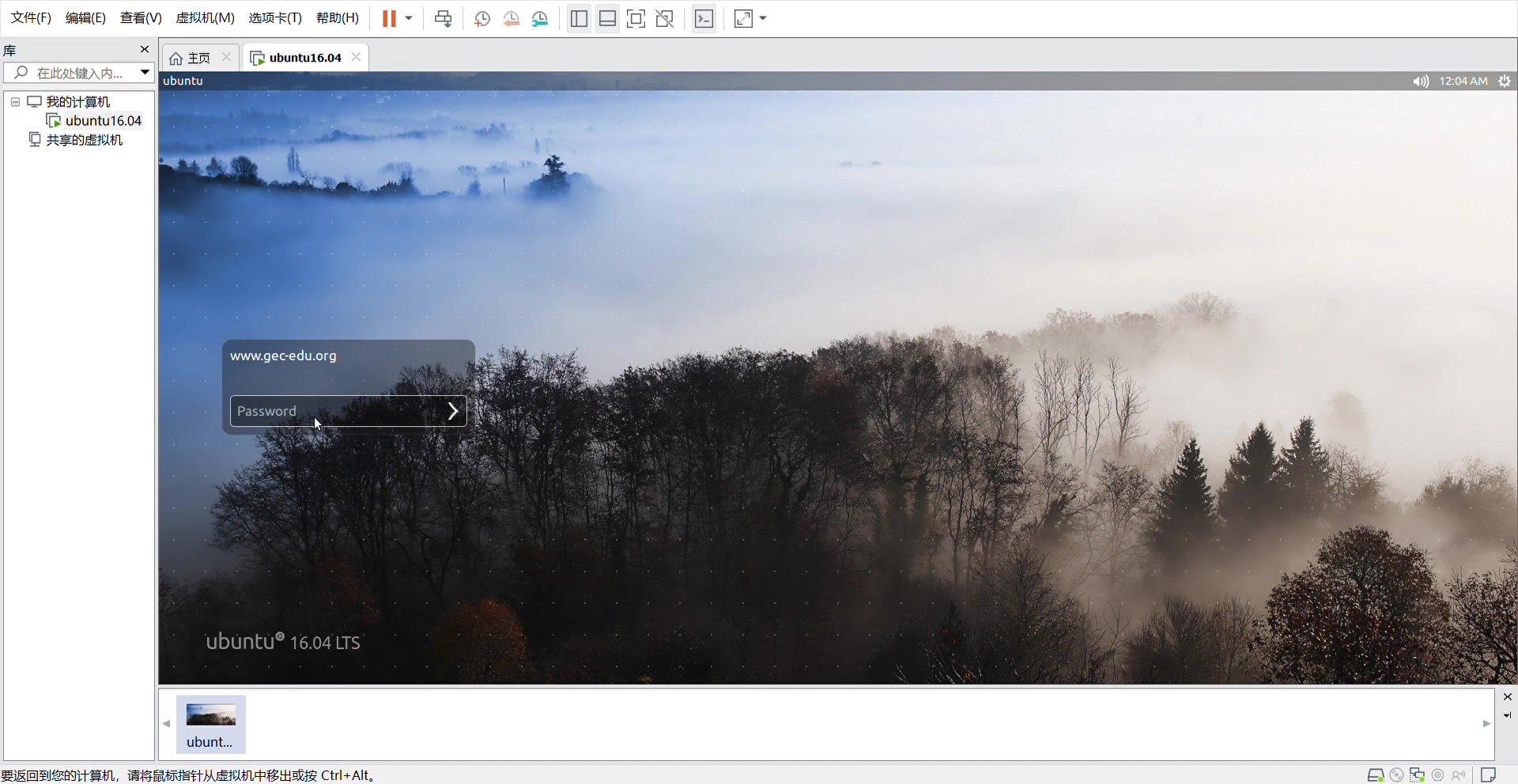Collapse the 我的计算机 tree node
The image size is (1518, 784).
click(x=15, y=102)
